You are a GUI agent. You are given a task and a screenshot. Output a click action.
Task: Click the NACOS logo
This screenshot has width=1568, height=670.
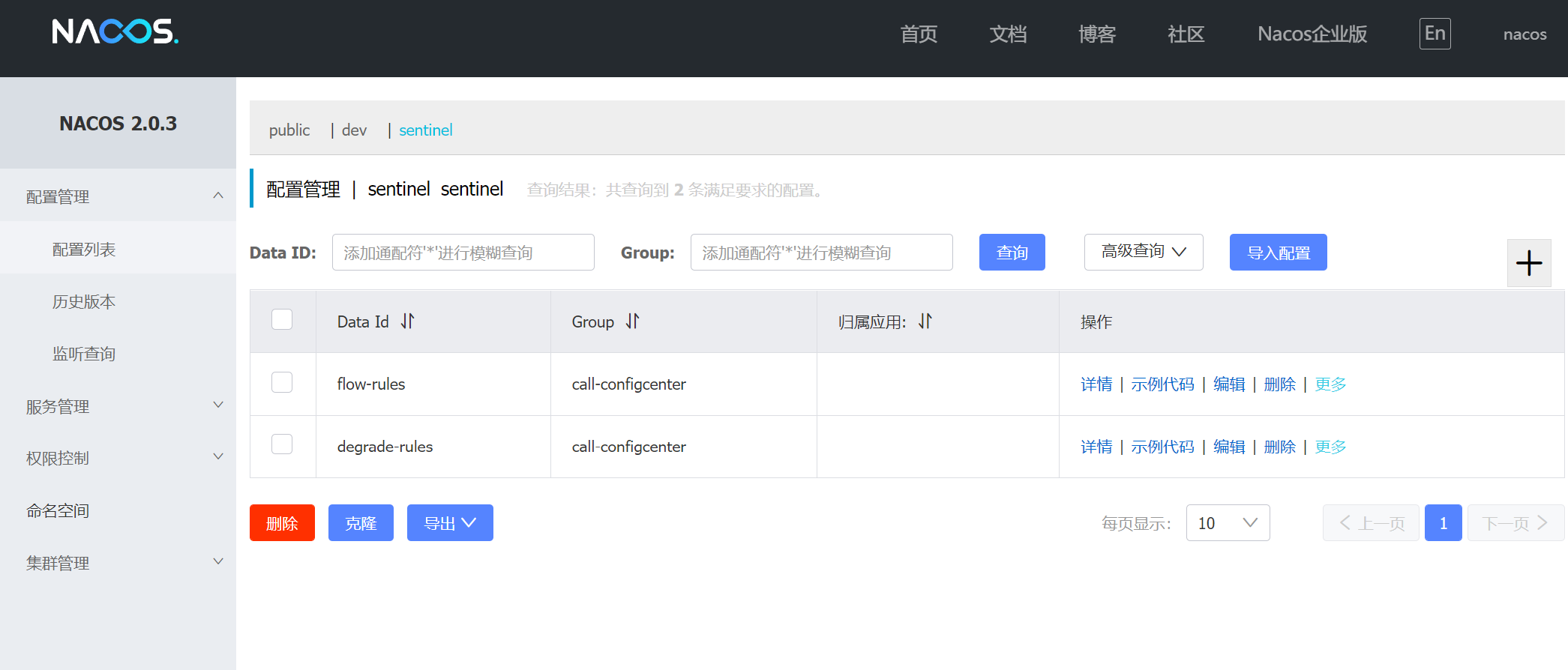click(x=115, y=31)
